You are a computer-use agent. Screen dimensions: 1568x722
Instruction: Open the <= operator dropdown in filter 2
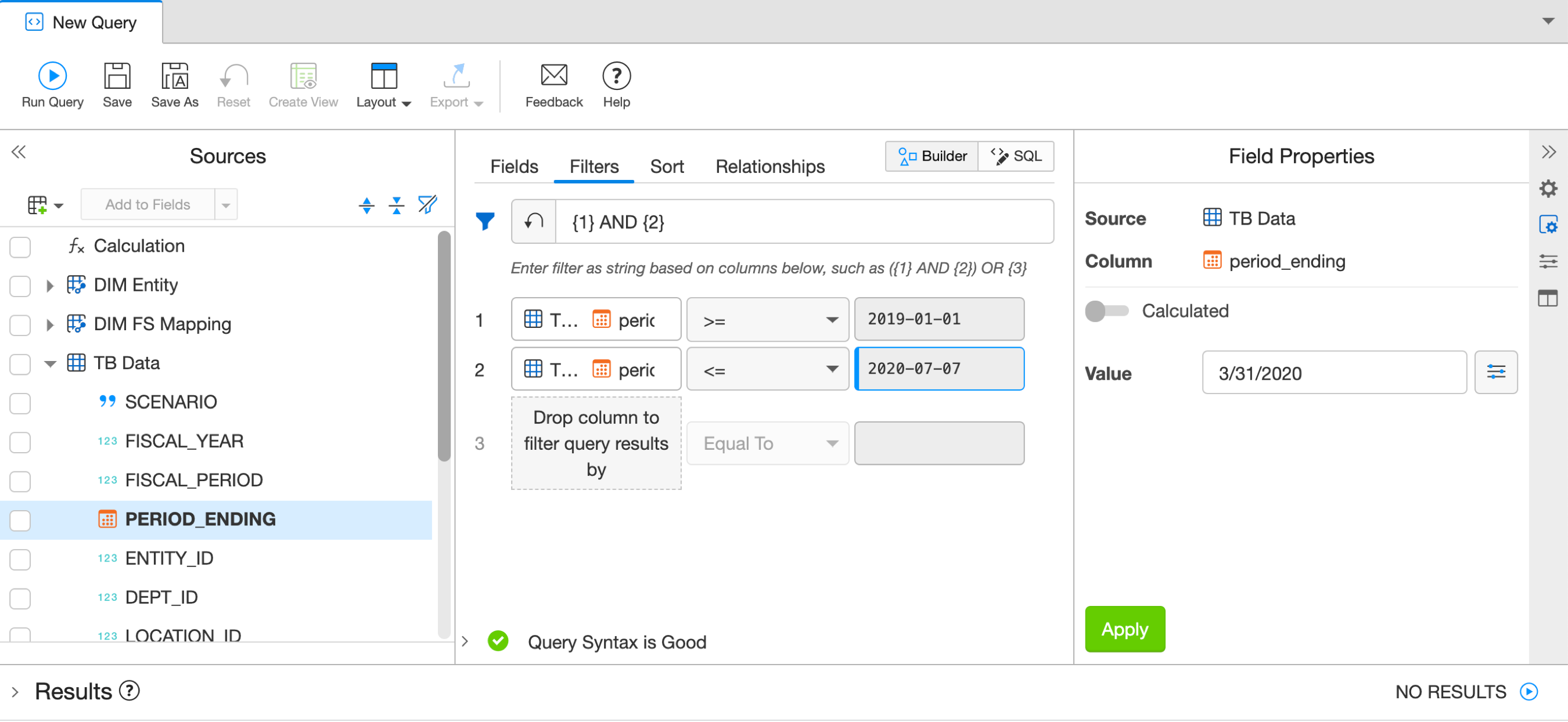tap(768, 369)
